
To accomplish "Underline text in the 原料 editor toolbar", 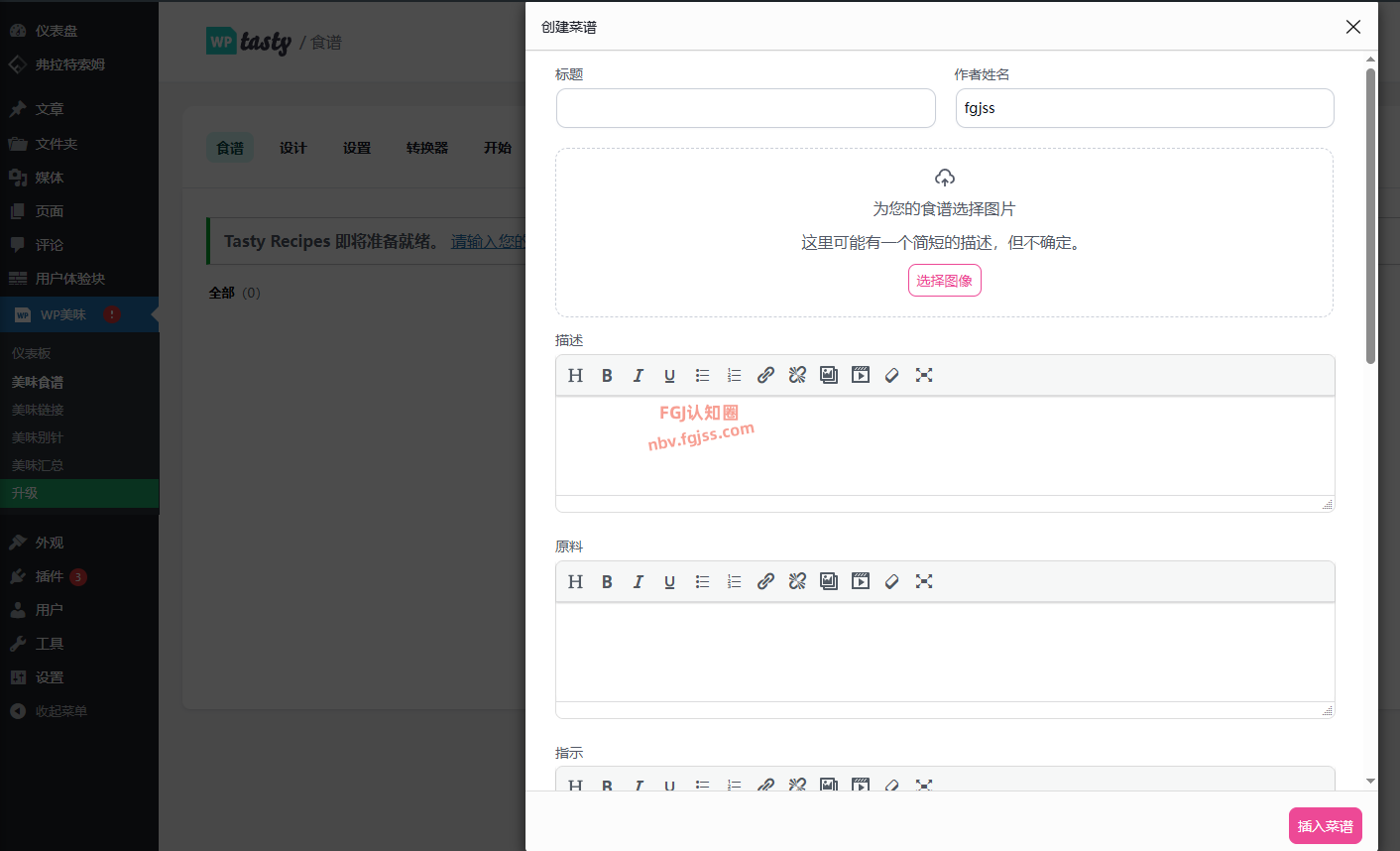I will [670, 581].
